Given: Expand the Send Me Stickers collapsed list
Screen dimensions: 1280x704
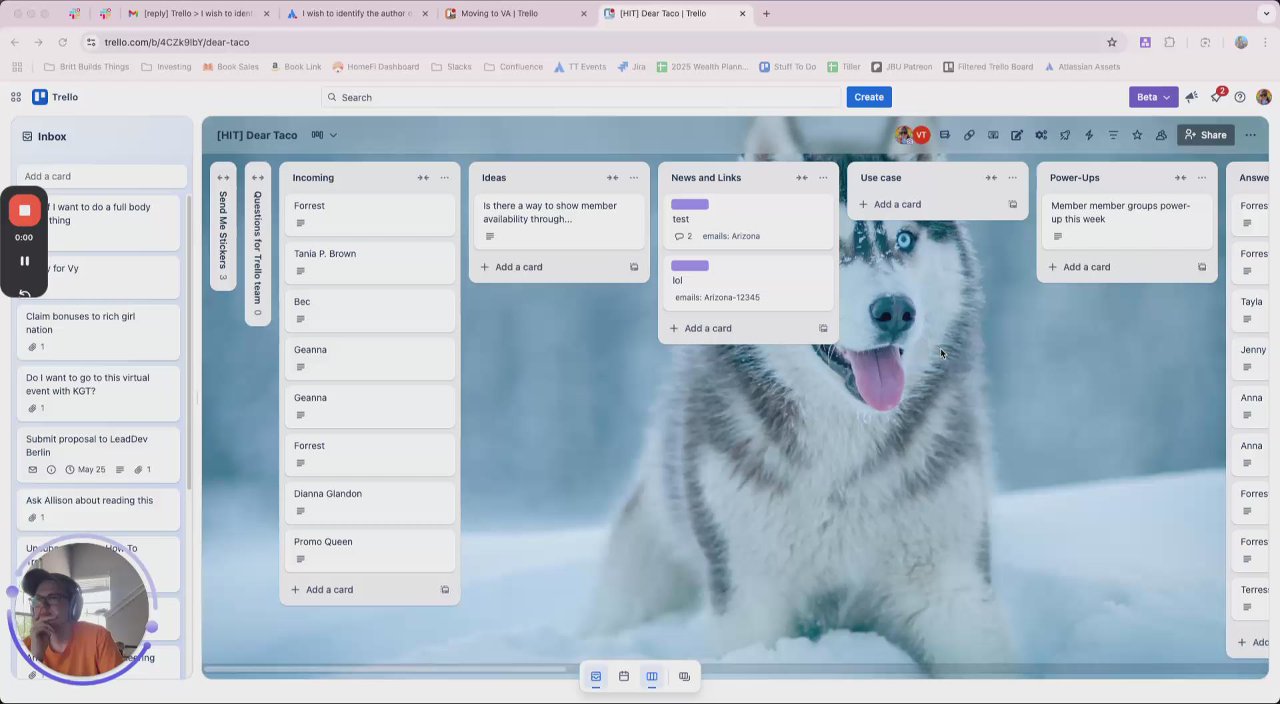Looking at the screenshot, I should (x=223, y=178).
